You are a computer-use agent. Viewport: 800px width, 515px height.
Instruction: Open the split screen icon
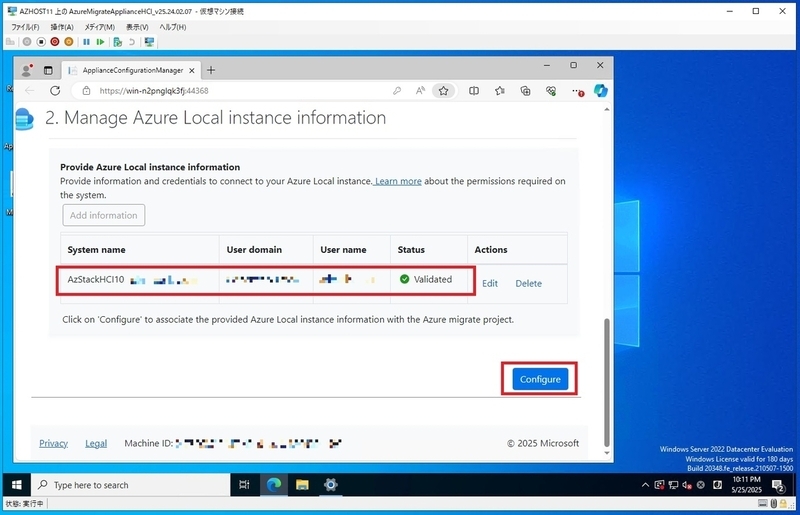coord(474,91)
